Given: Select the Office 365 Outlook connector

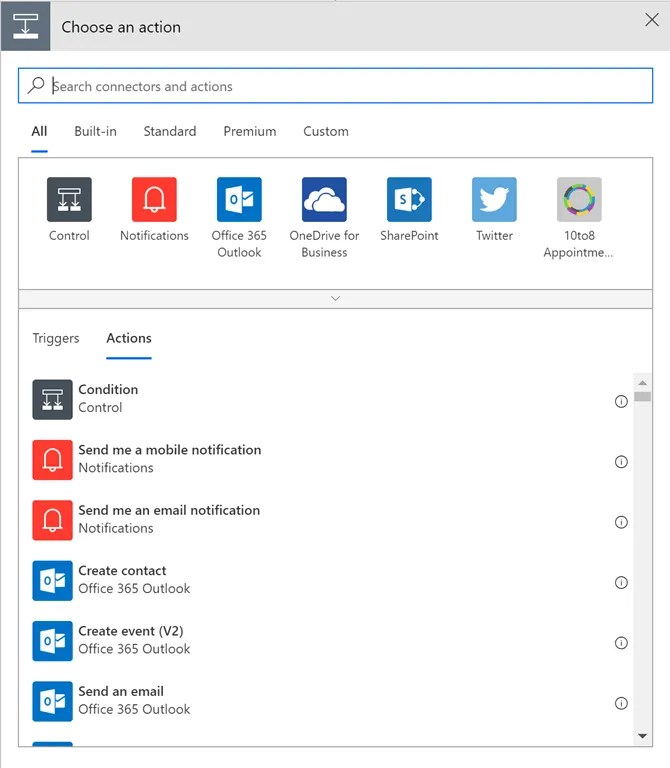Looking at the screenshot, I should [x=239, y=199].
